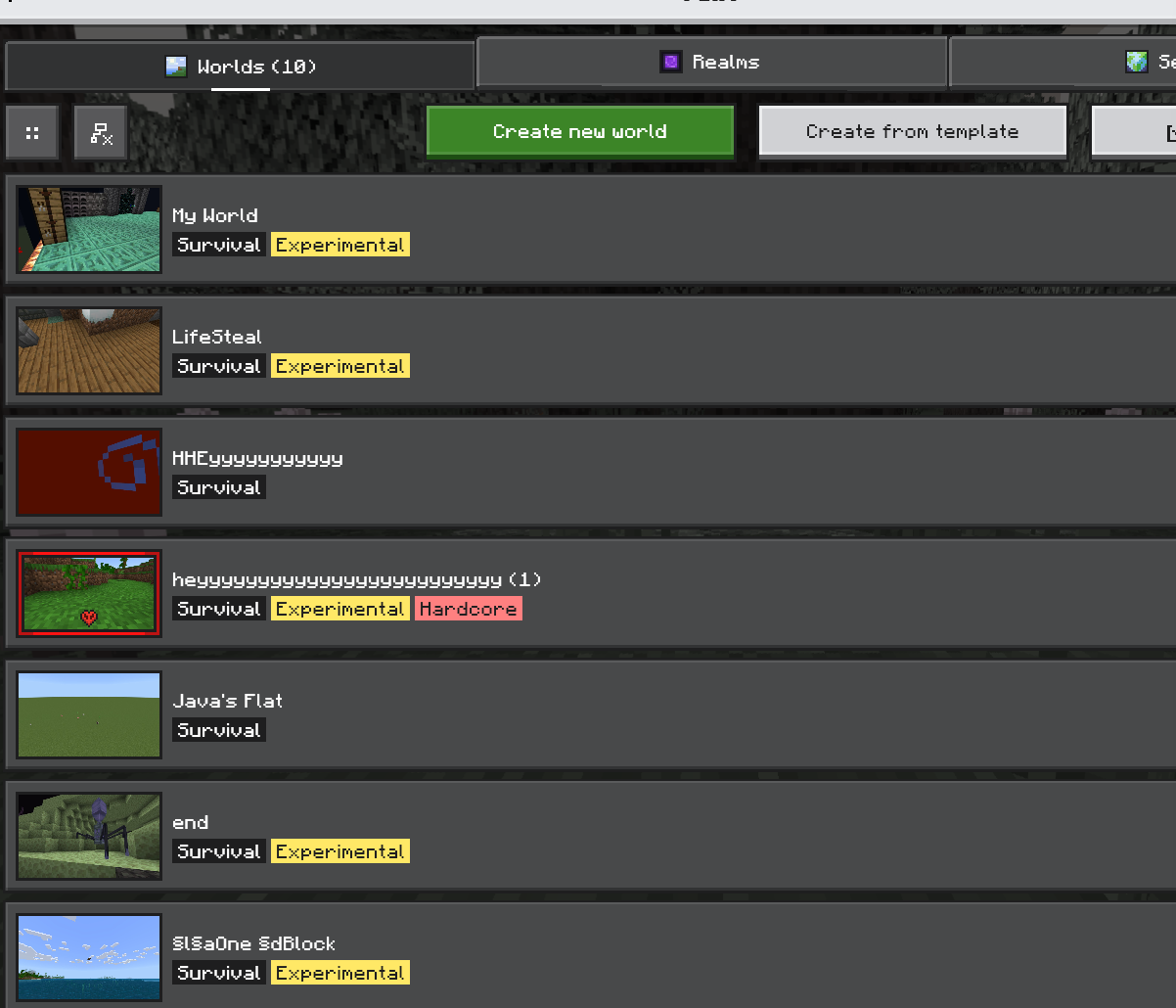Click the My World name text
Screen dimensions: 1176x1008
click(x=215, y=215)
